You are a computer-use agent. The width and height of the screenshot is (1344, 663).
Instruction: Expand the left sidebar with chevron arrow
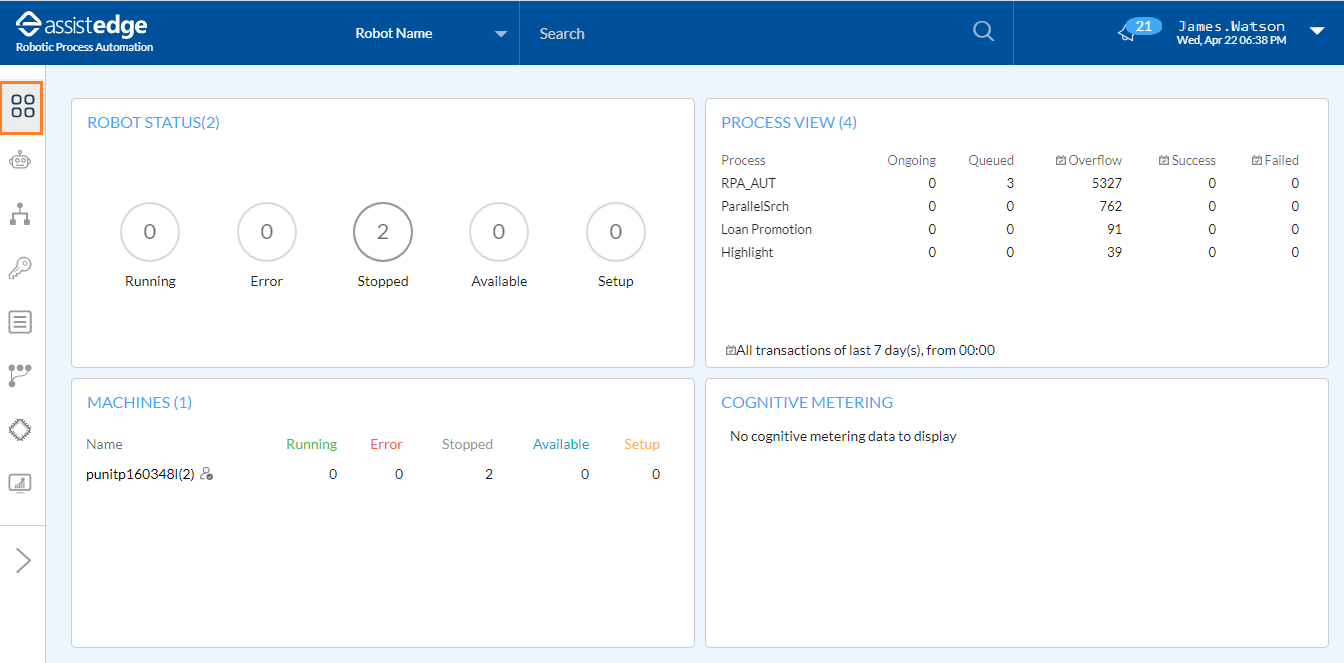coord(23,560)
